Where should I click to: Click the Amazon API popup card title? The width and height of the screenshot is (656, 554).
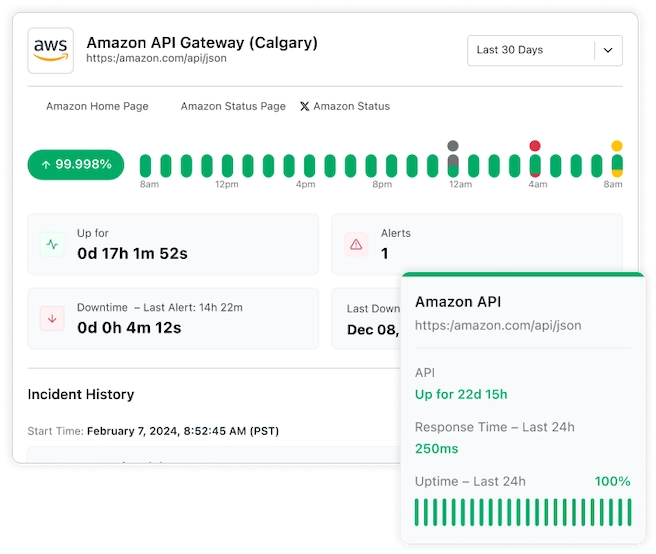[458, 301]
